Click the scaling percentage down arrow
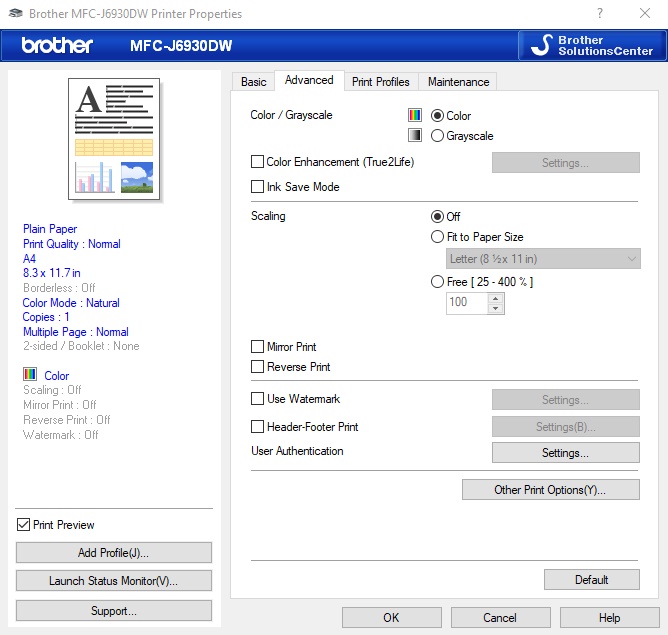This screenshot has width=668, height=635. (x=495, y=309)
